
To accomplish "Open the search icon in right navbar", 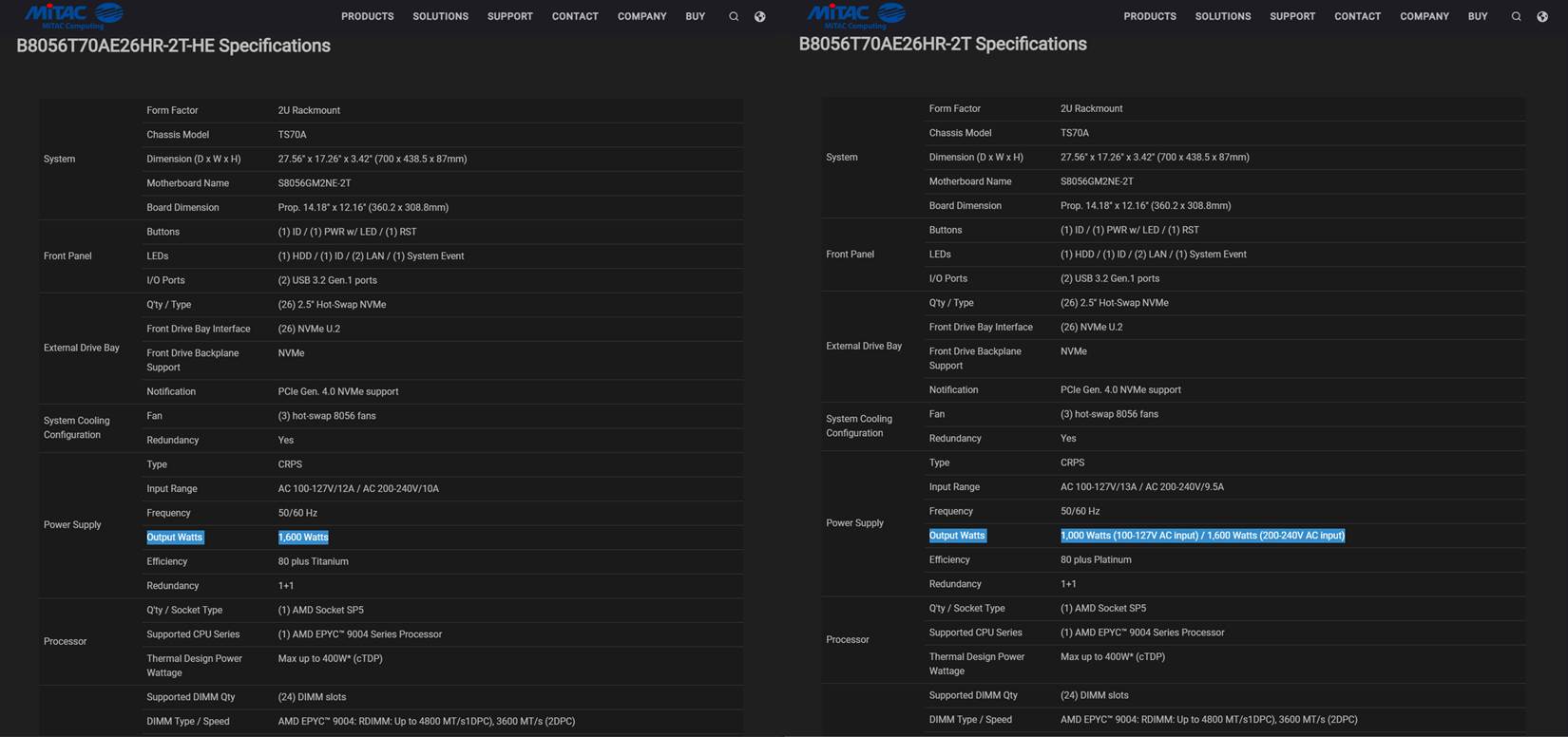I will [1516, 16].
